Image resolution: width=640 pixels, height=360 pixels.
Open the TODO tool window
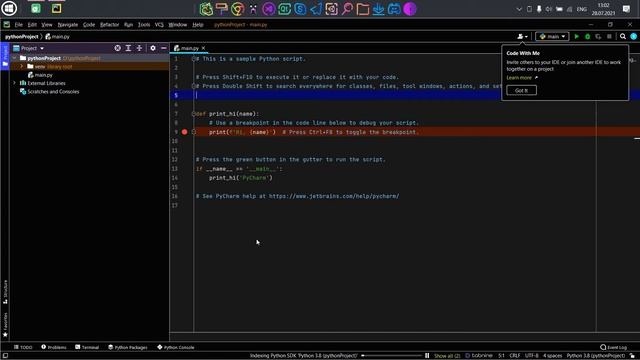[23, 347]
